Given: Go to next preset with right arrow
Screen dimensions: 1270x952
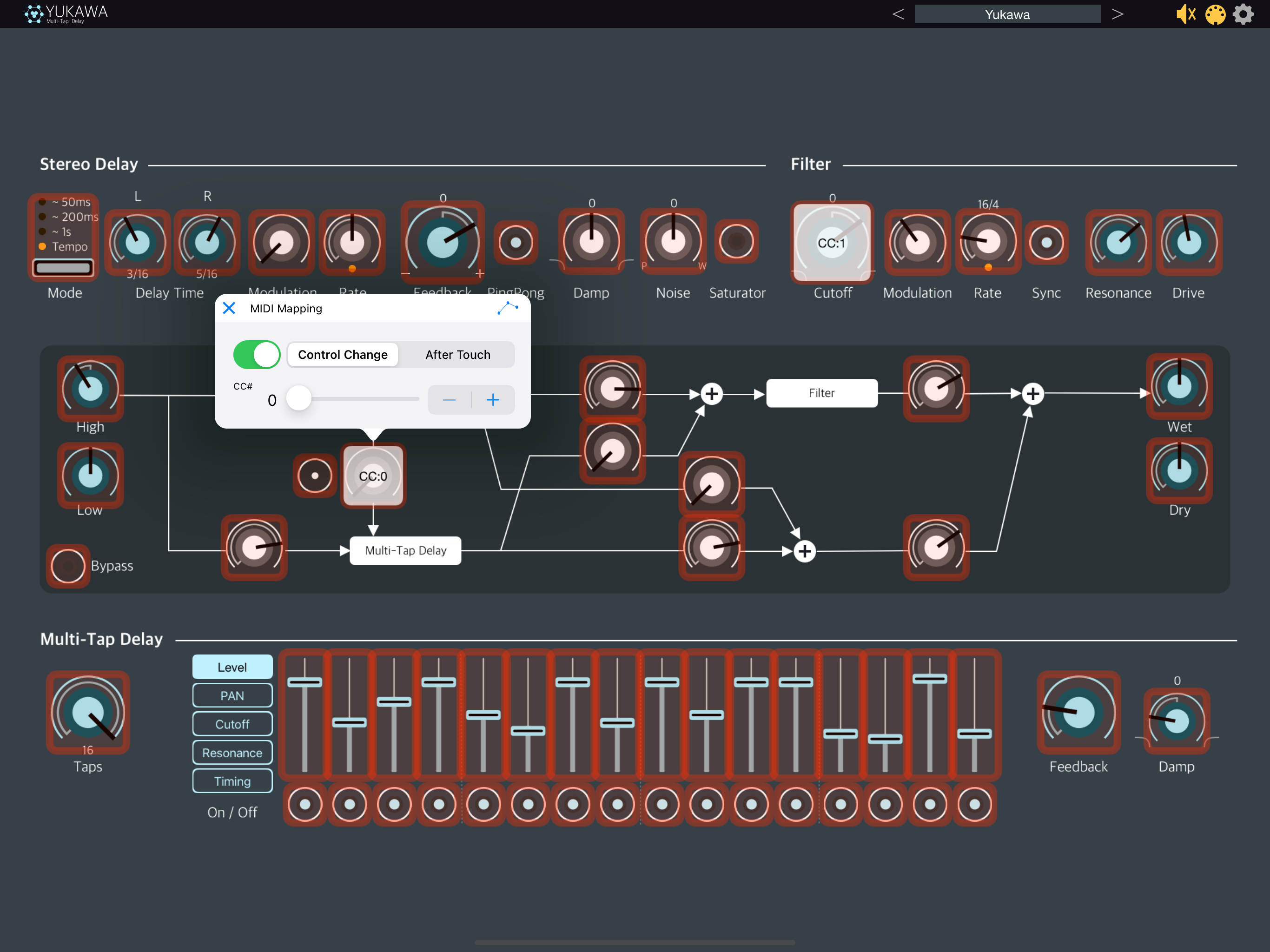Looking at the screenshot, I should coord(1117,14).
